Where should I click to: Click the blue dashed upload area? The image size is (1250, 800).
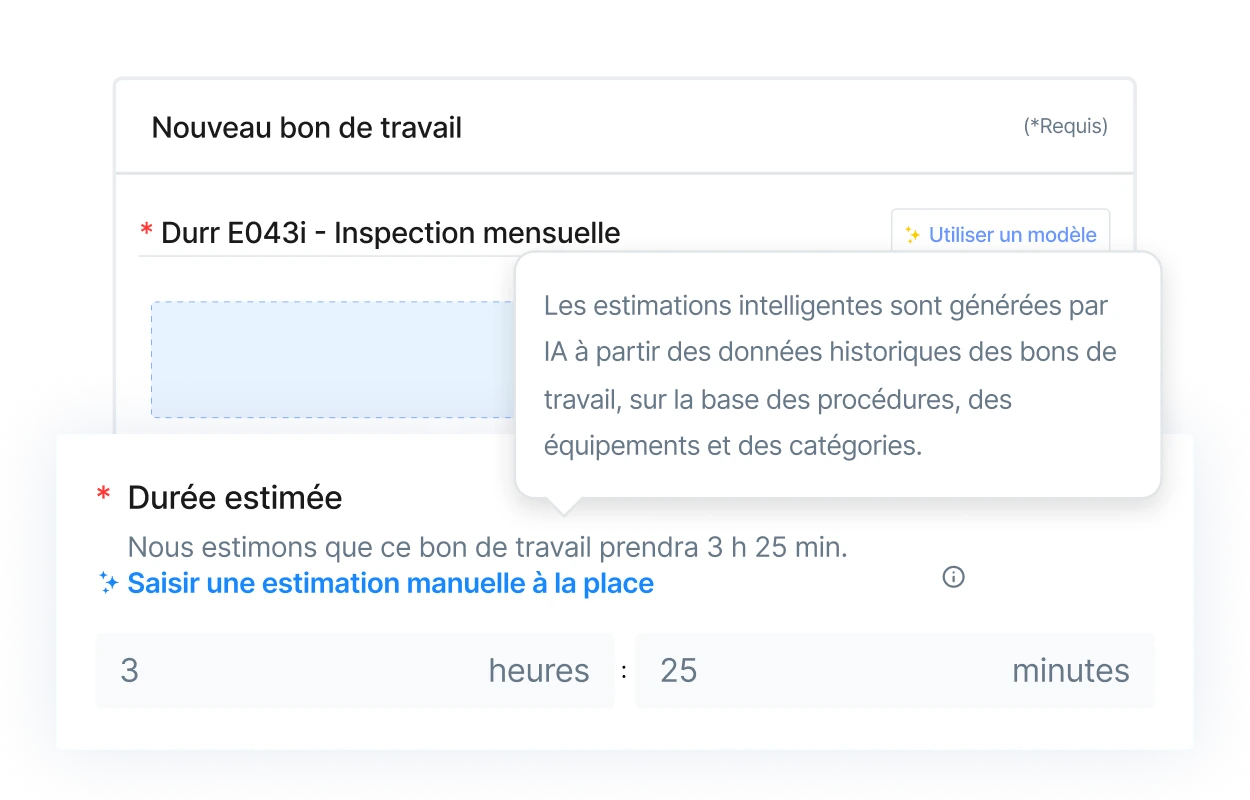click(333, 359)
